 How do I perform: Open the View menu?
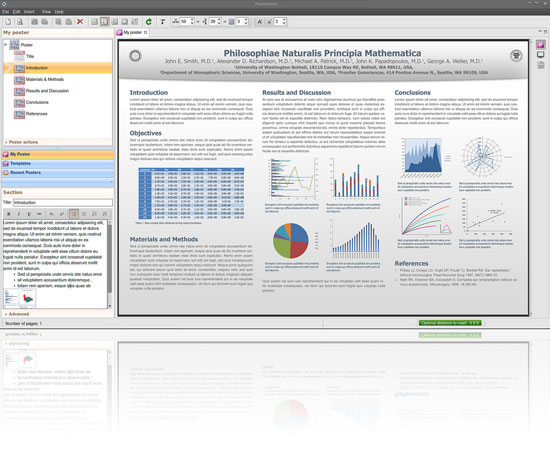click(x=46, y=12)
